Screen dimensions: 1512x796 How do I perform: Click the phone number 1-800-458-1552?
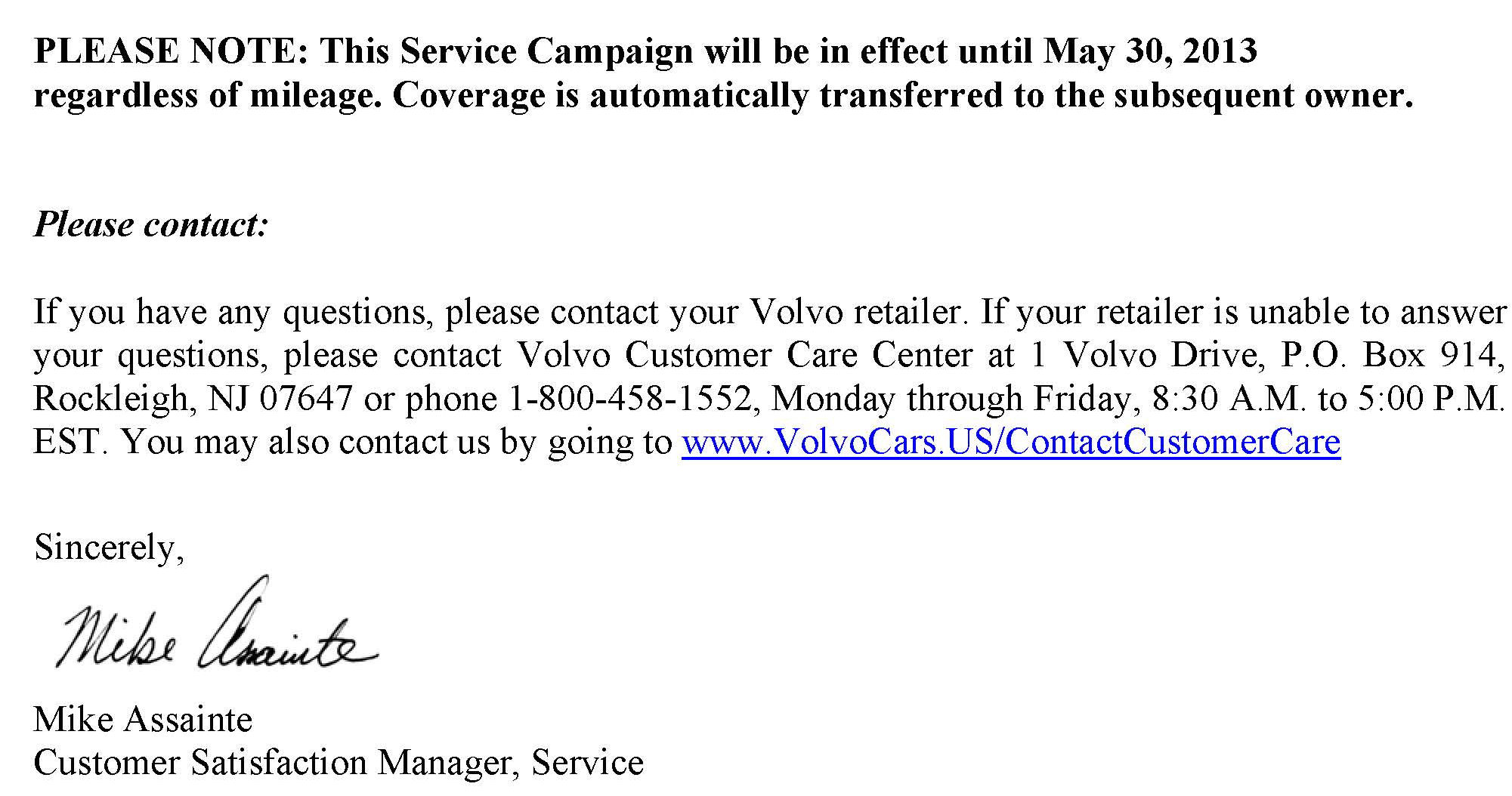click(x=629, y=398)
